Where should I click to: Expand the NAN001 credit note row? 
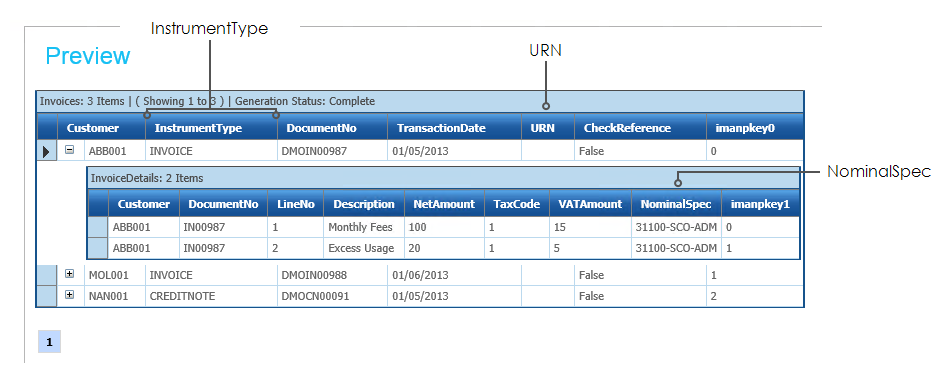pos(70,295)
